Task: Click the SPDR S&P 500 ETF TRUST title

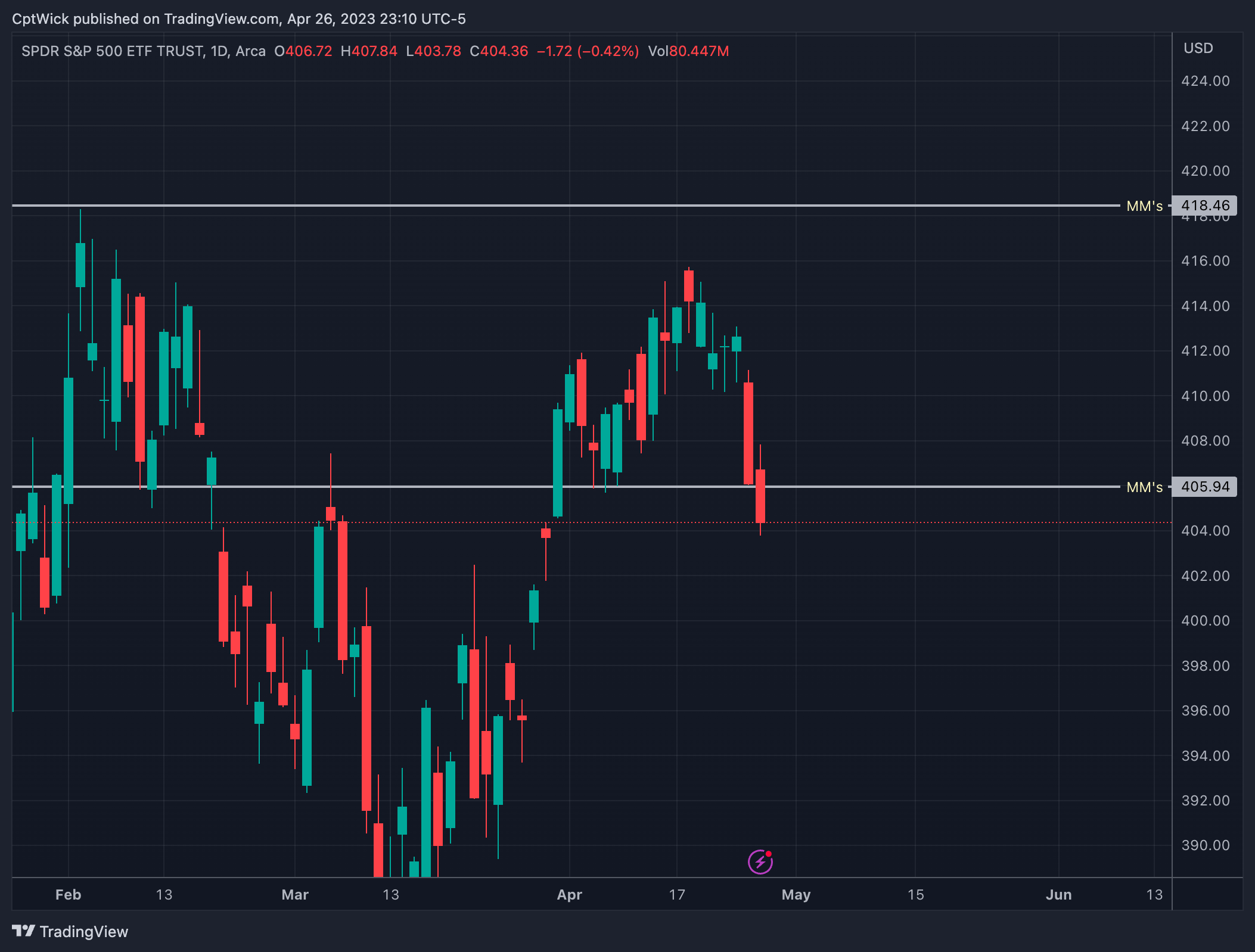Action: (x=113, y=51)
